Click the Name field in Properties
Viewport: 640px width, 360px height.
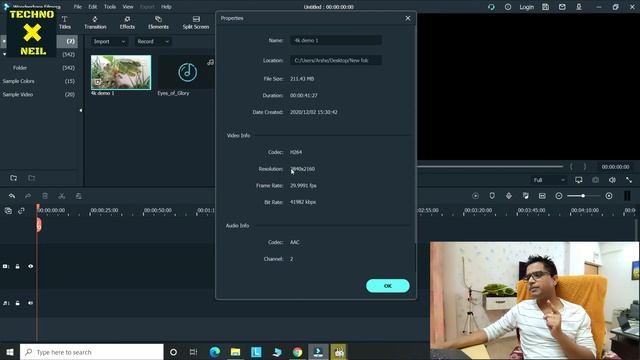pos(336,40)
